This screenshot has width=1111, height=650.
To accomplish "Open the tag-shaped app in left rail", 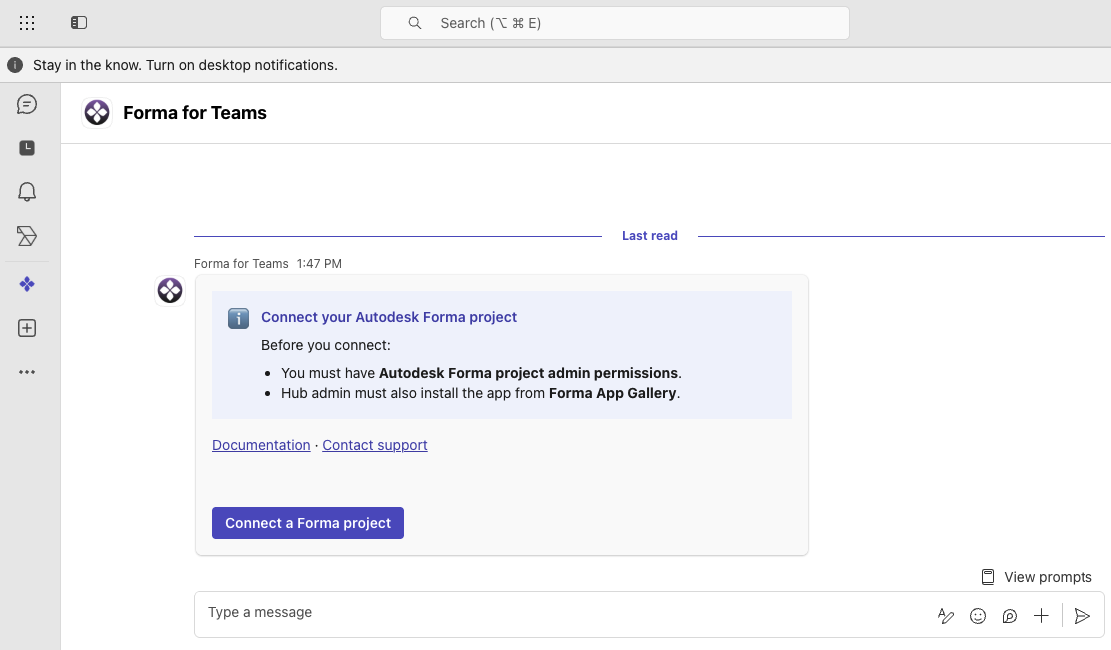I will click(x=27, y=236).
